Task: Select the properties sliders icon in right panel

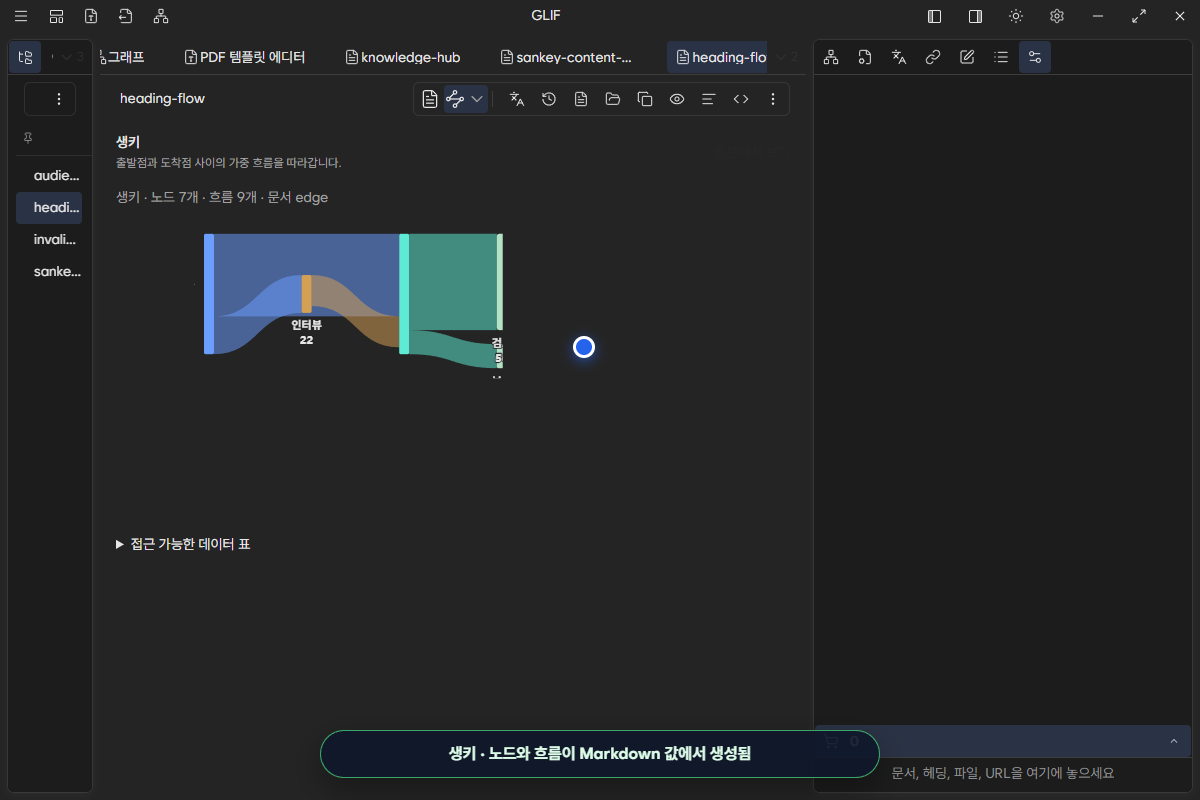Action: [x=1035, y=57]
